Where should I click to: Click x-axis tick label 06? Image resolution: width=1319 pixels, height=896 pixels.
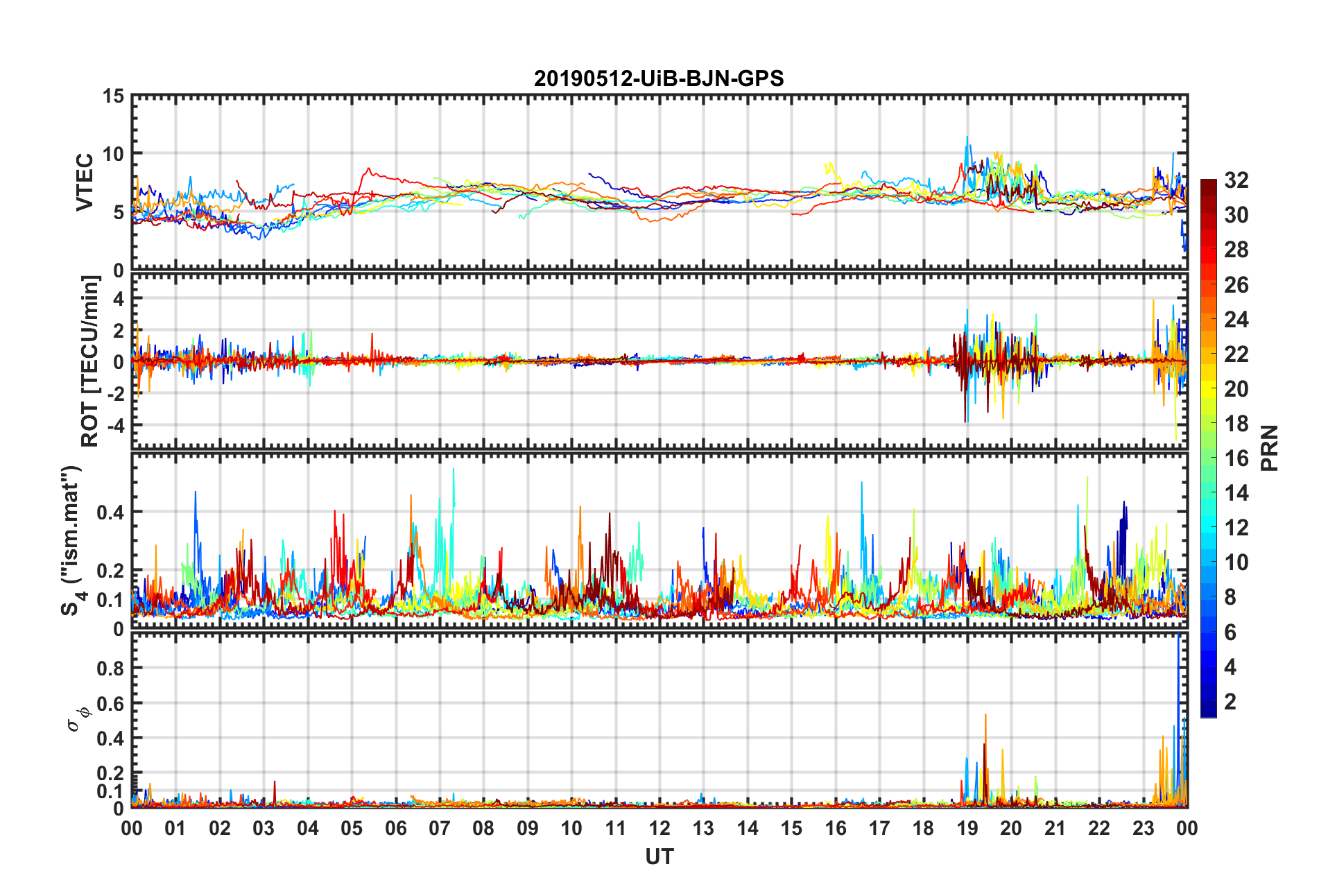tap(396, 828)
